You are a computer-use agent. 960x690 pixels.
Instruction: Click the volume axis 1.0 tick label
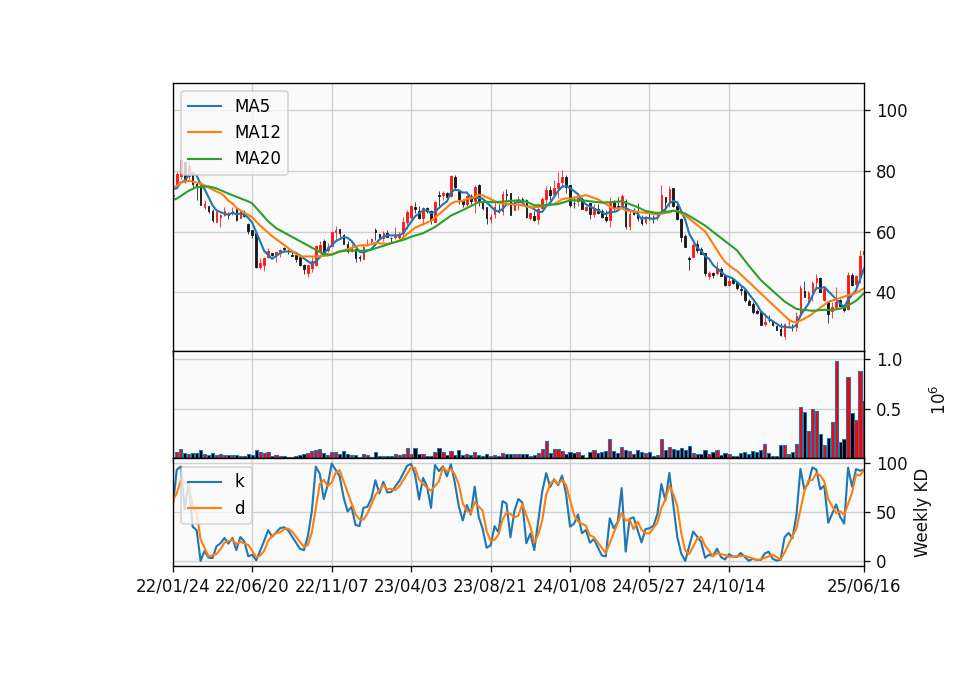click(x=890, y=360)
